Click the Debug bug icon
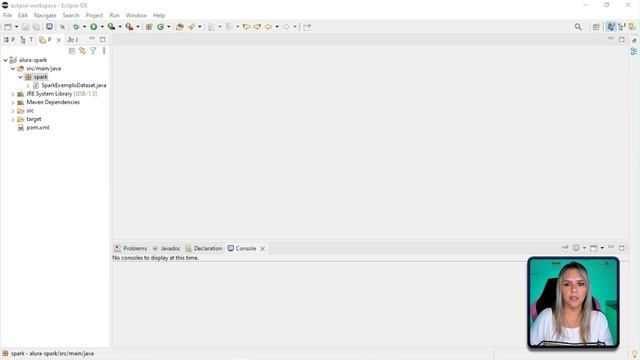Screen dimensions: 640x360 pyautogui.click(x=76, y=27)
